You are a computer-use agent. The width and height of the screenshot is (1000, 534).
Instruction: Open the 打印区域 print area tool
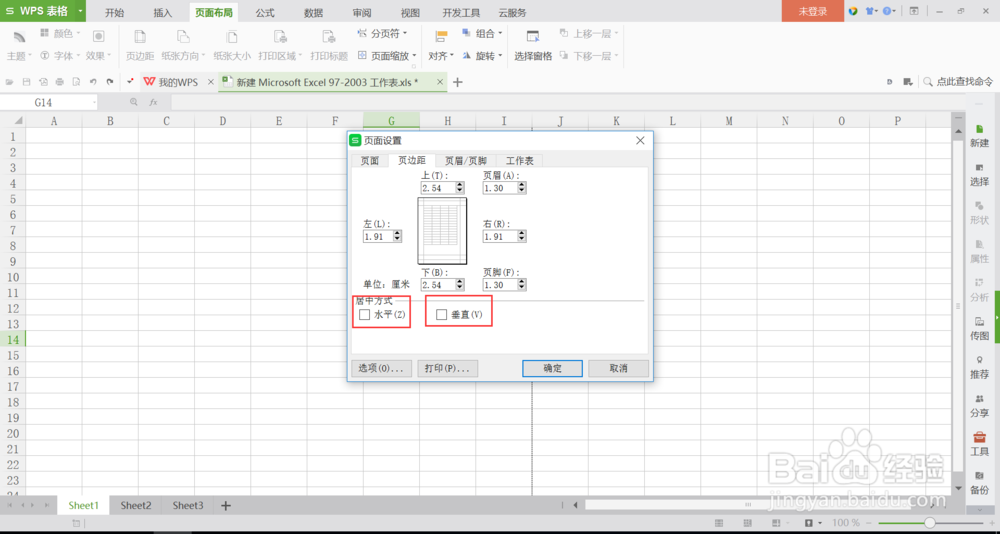(281, 44)
